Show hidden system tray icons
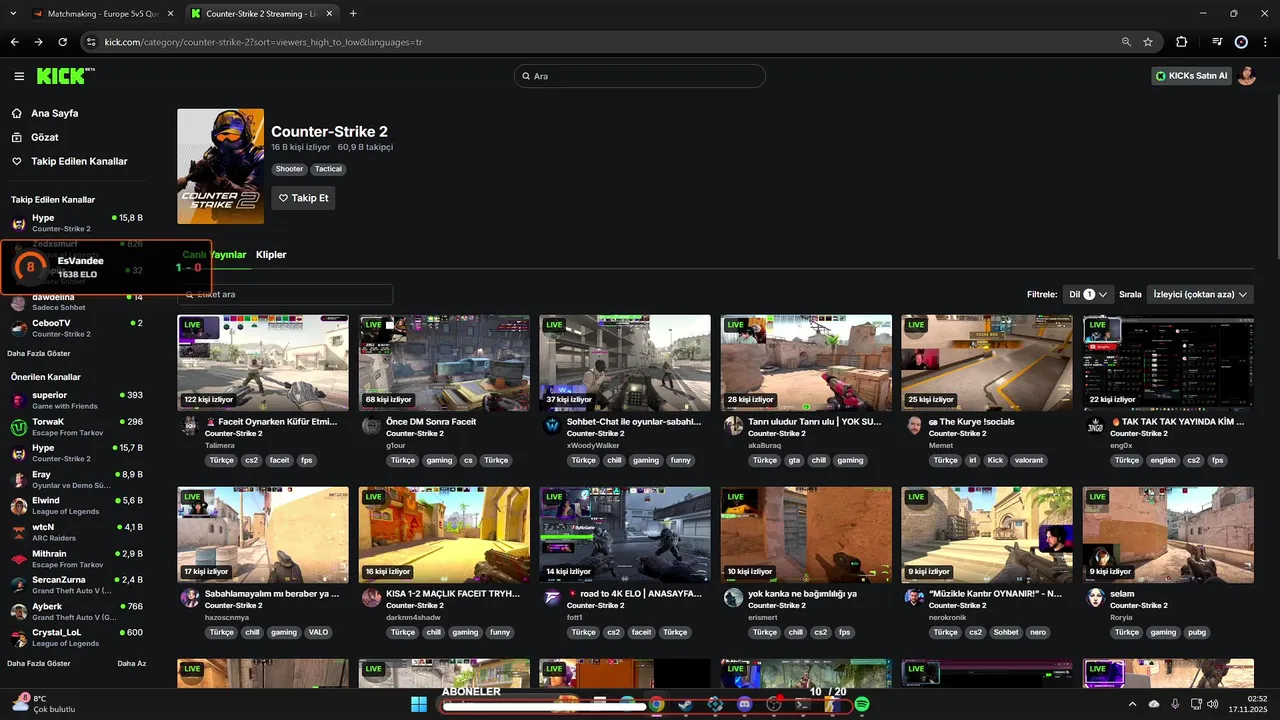This screenshot has height=720, width=1280. (1132, 704)
